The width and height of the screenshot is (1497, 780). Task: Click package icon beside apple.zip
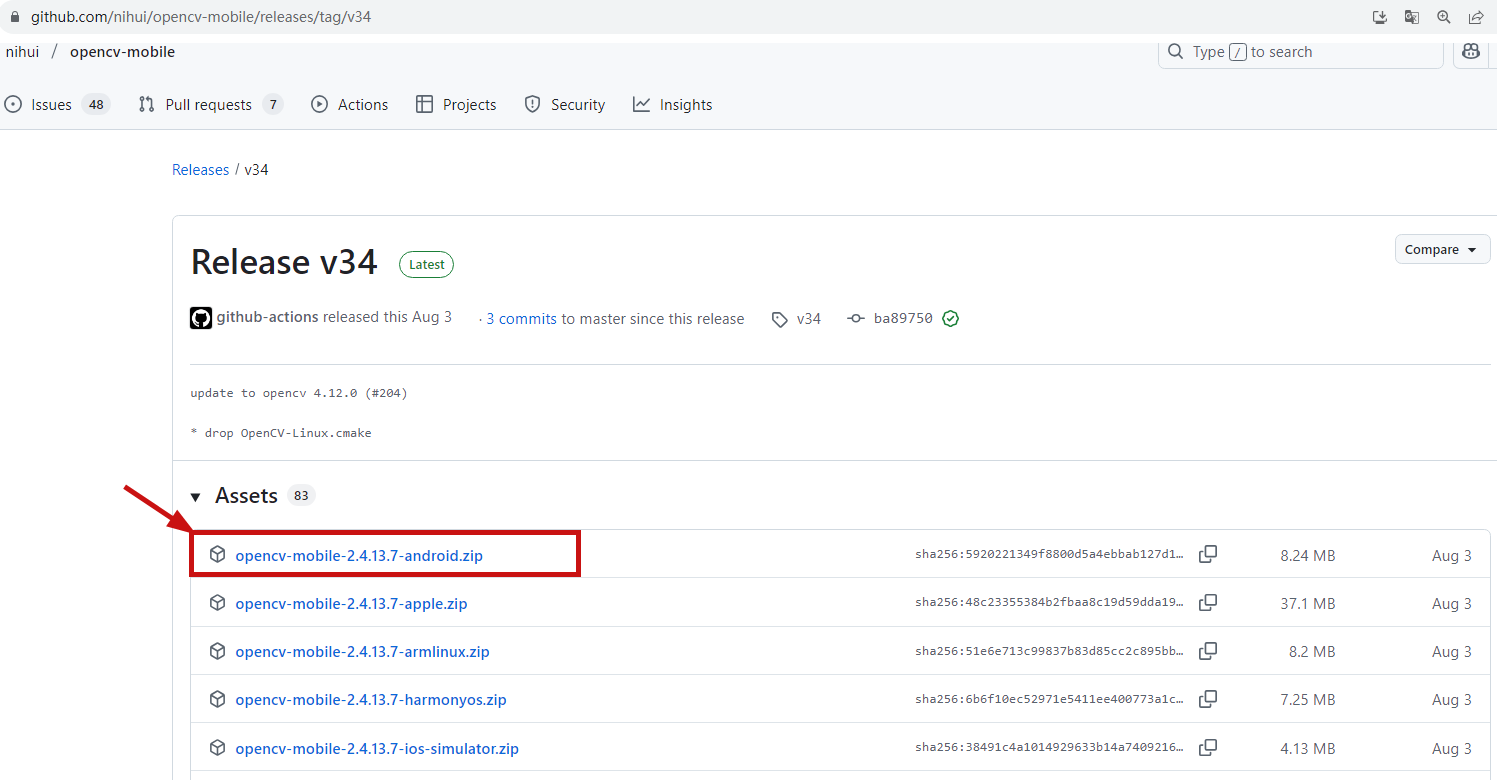pos(217,603)
